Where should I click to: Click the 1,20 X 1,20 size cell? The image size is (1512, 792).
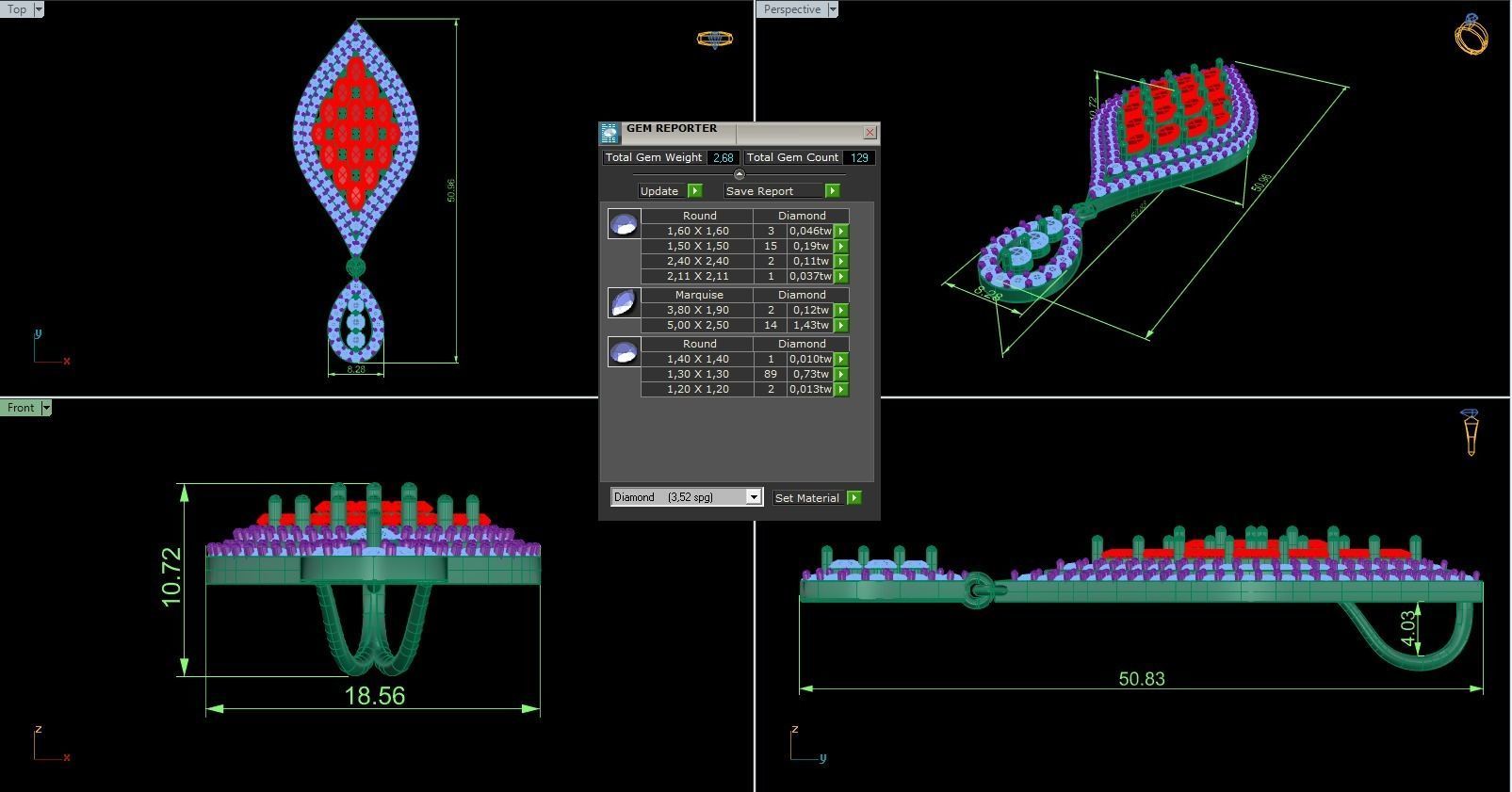pyautogui.click(x=697, y=389)
